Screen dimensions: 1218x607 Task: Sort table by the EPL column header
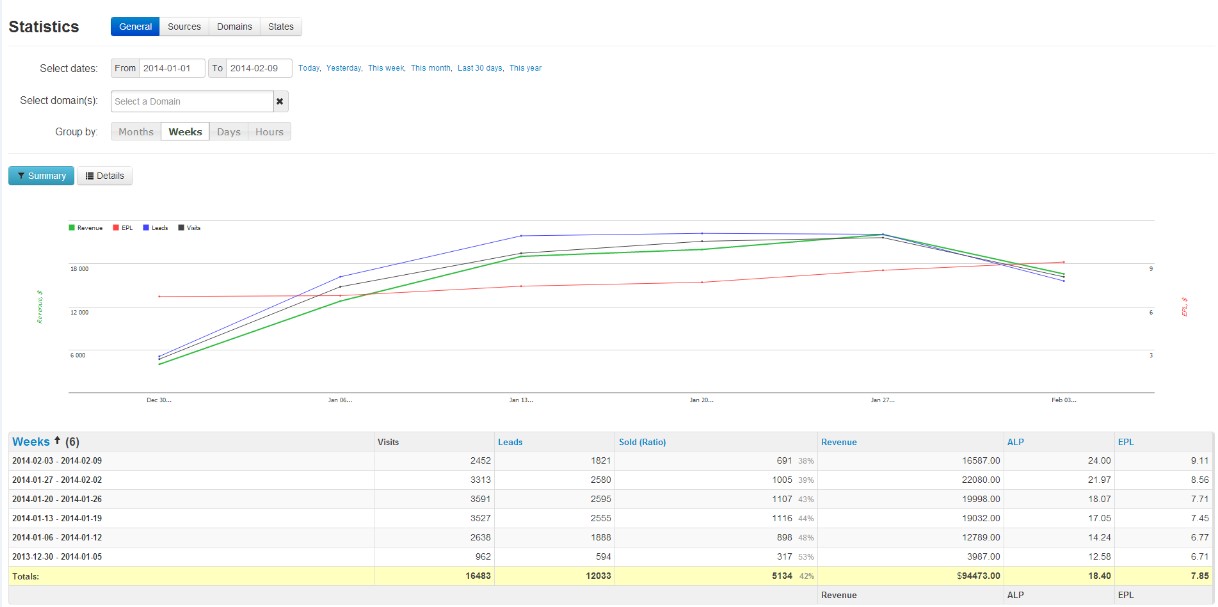point(1128,441)
